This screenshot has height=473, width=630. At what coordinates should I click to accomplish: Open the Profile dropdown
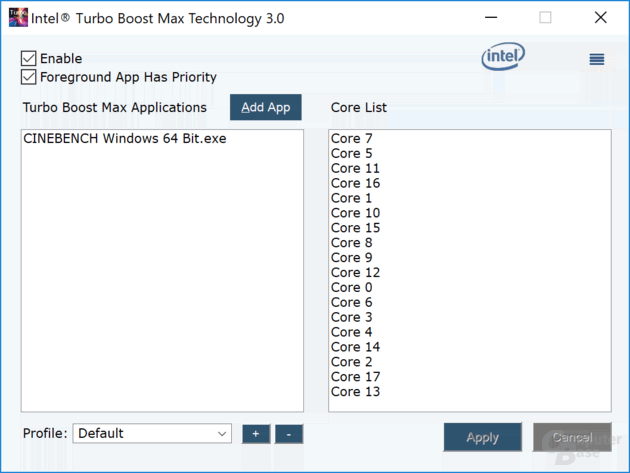click(152, 433)
